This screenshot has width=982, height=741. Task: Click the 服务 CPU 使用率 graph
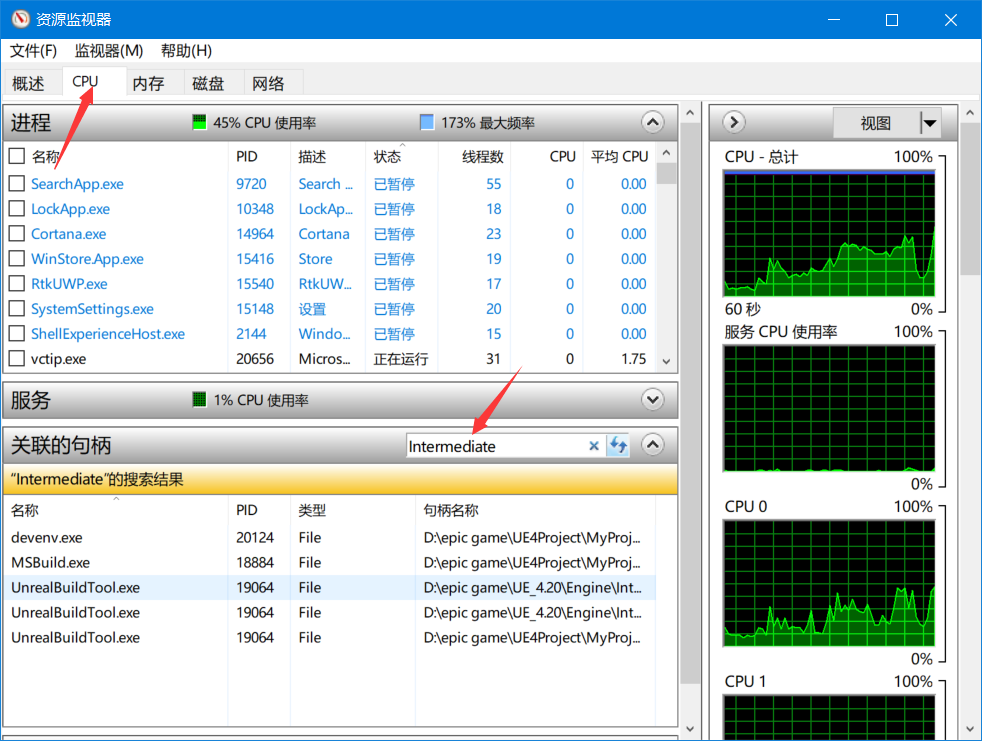pos(829,408)
